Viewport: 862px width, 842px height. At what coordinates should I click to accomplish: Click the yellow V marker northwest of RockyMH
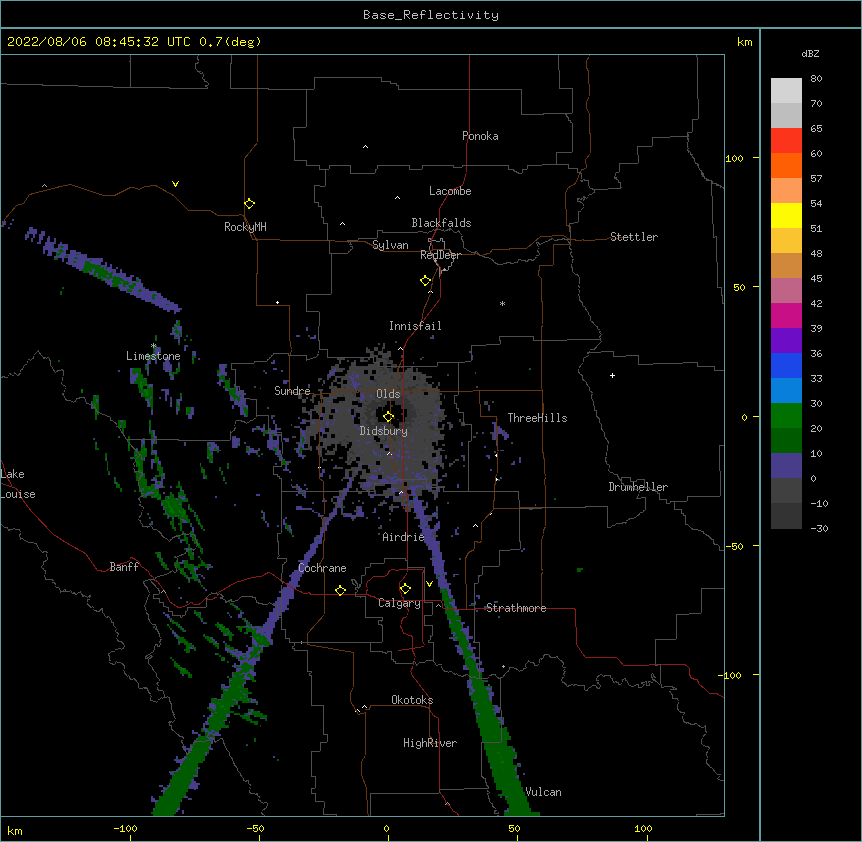[175, 184]
